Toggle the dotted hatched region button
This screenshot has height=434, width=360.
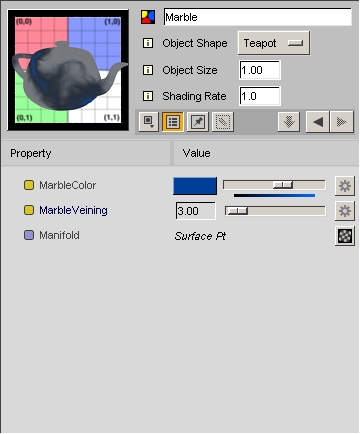click(x=223, y=122)
